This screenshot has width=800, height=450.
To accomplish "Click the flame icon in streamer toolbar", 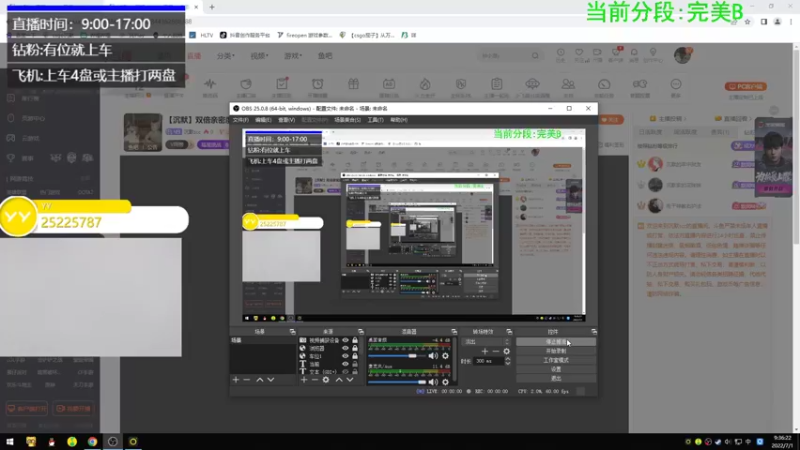I will [425, 84].
